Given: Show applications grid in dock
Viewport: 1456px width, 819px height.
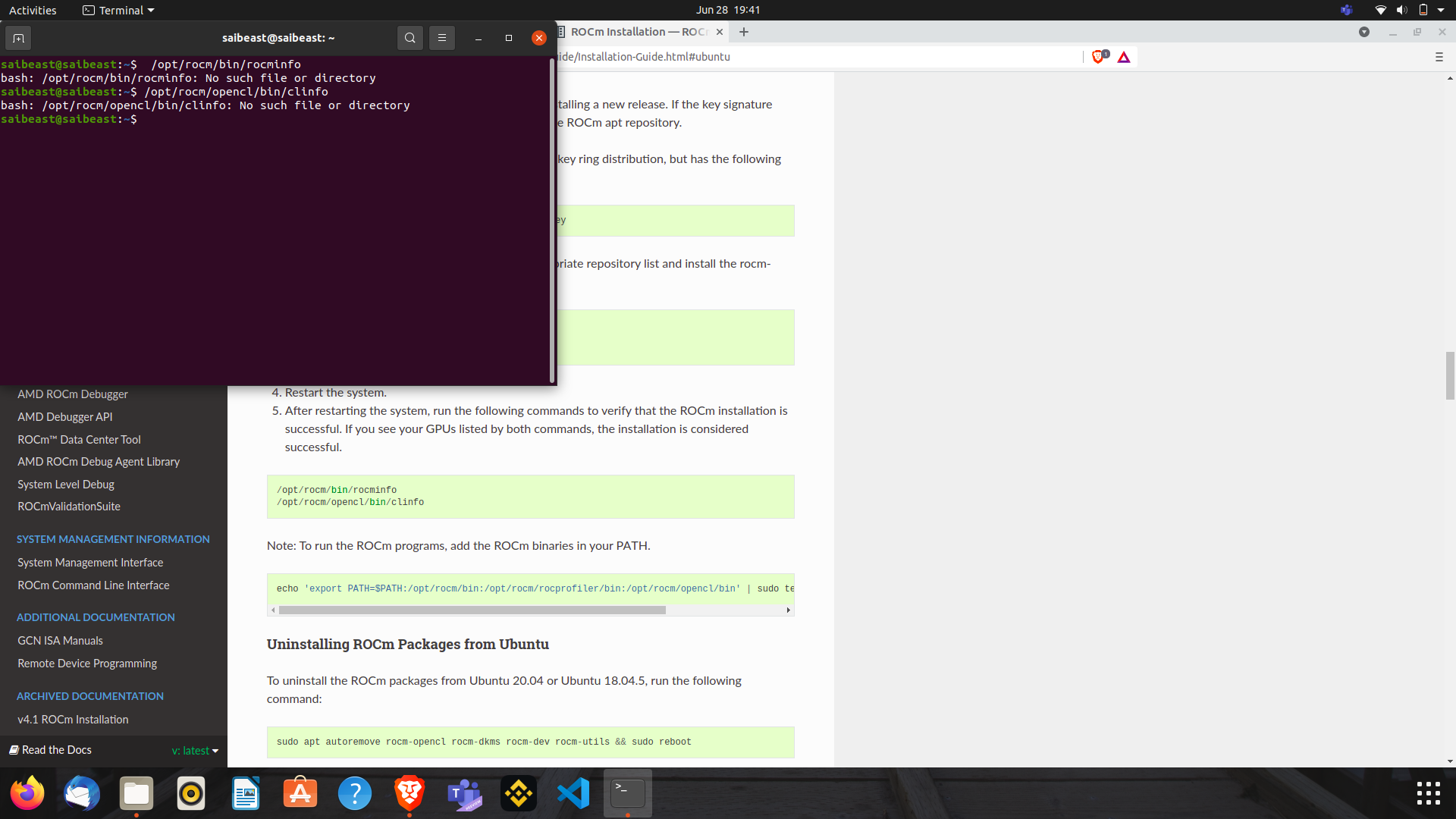Looking at the screenshot, I should [1428, 793].
